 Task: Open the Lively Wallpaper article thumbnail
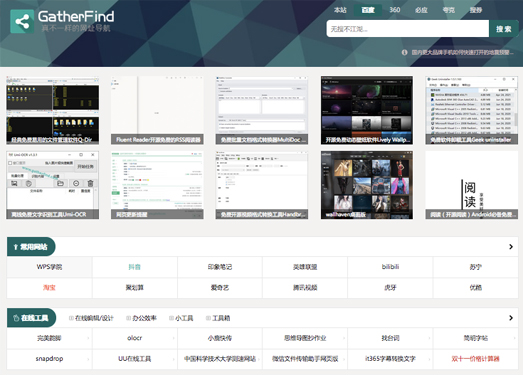click(x=367, y=110)
